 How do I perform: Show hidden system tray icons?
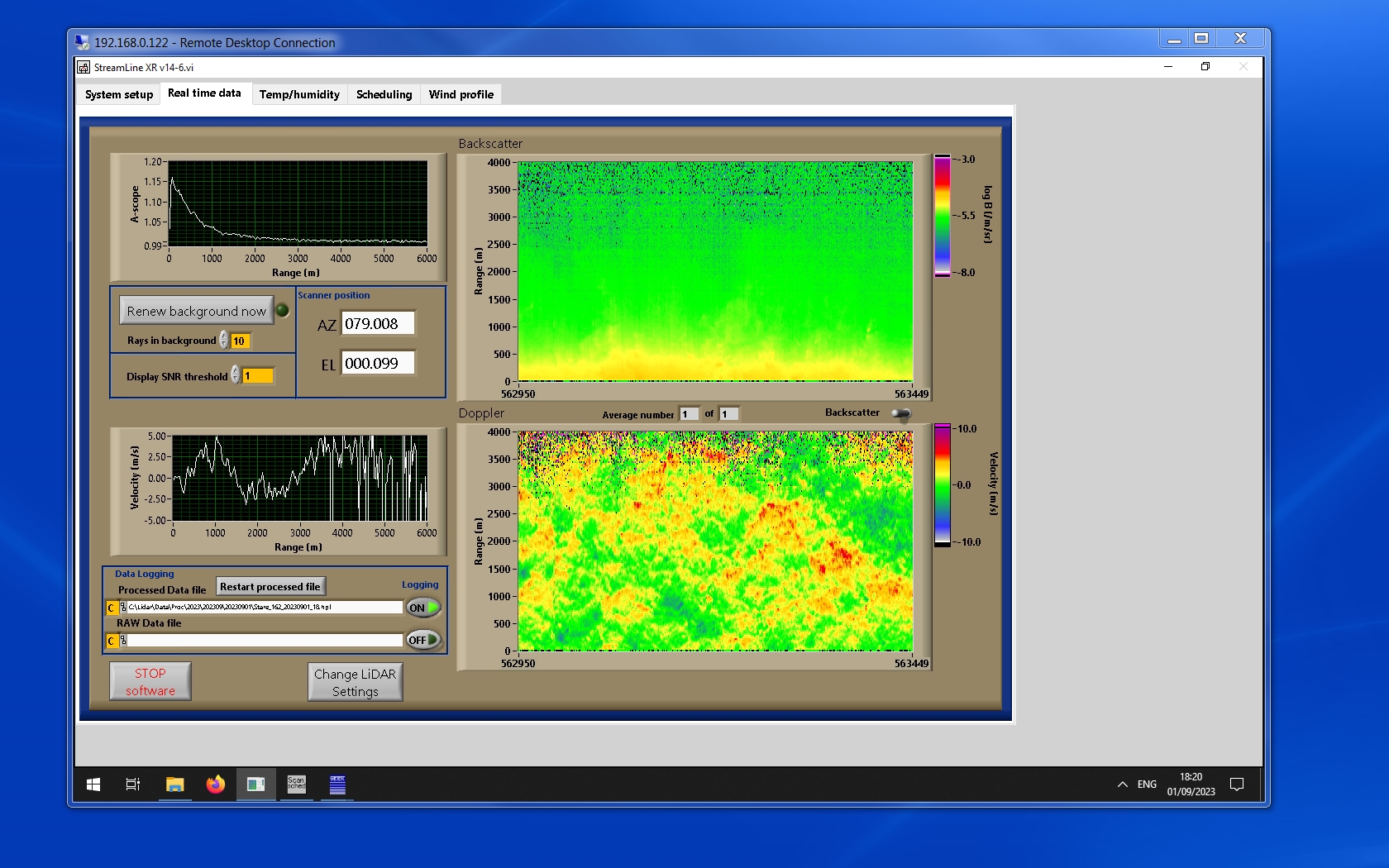pos(1122,785)
